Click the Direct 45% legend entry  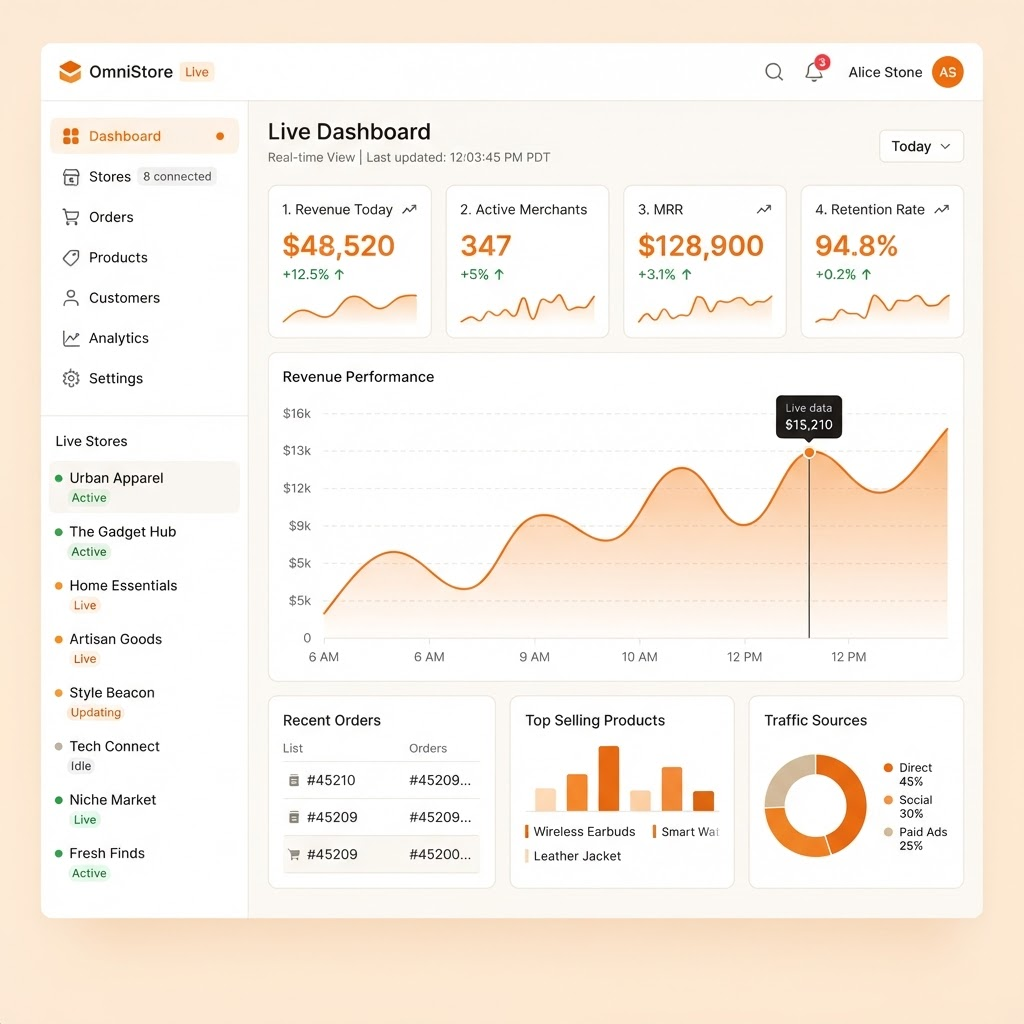[908, 775]
